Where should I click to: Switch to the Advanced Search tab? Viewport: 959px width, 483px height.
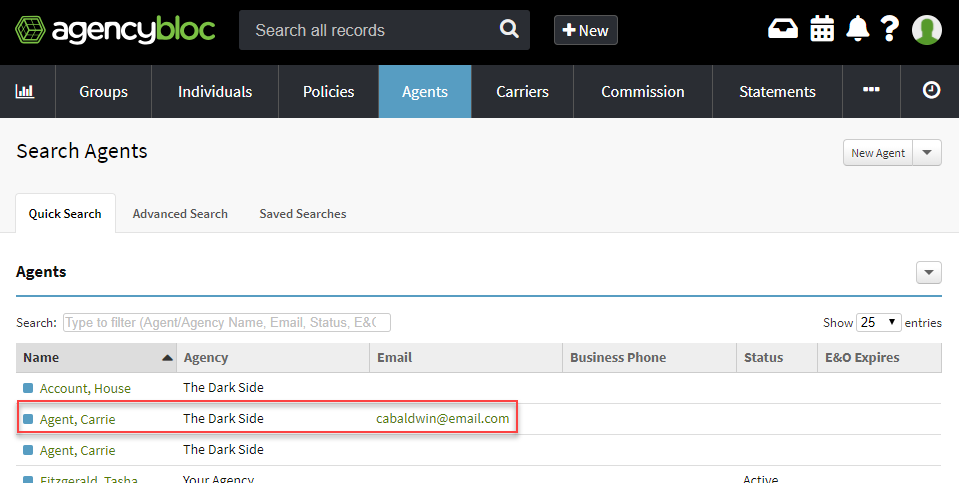click(x=180, y=213)
